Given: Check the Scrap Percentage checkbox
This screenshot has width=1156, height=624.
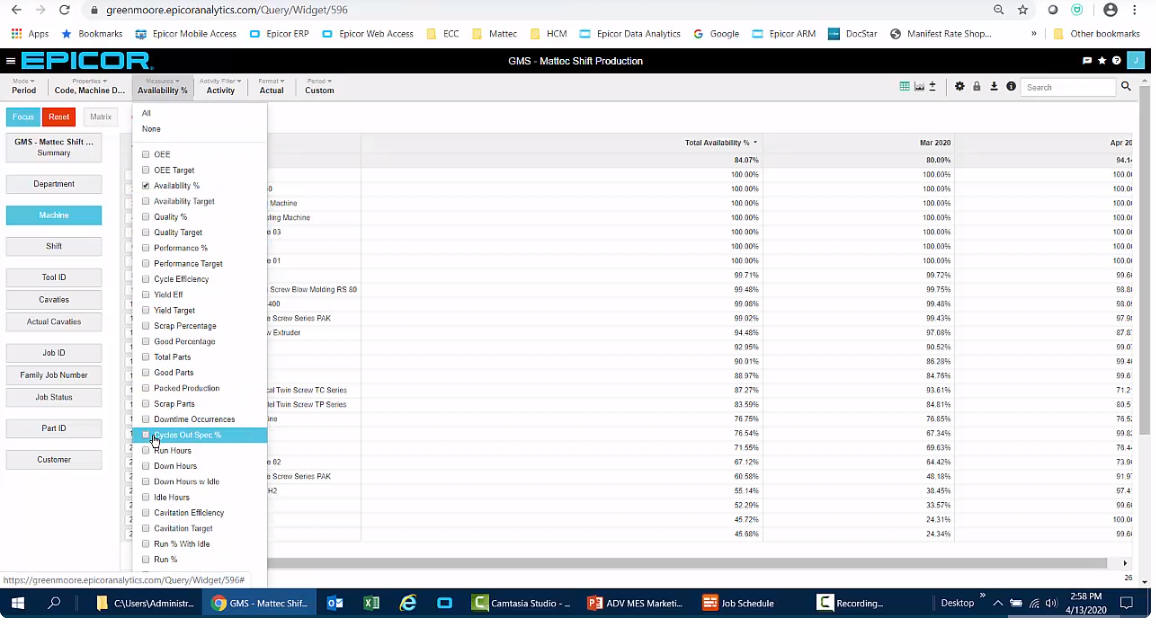Looking at the screenshot, I should click(x=145, y=325).
